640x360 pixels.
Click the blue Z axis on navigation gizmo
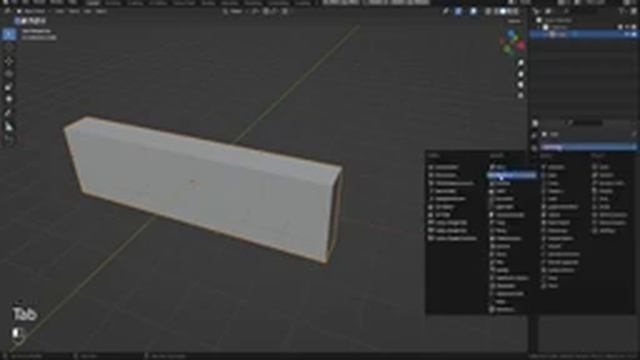511,33
